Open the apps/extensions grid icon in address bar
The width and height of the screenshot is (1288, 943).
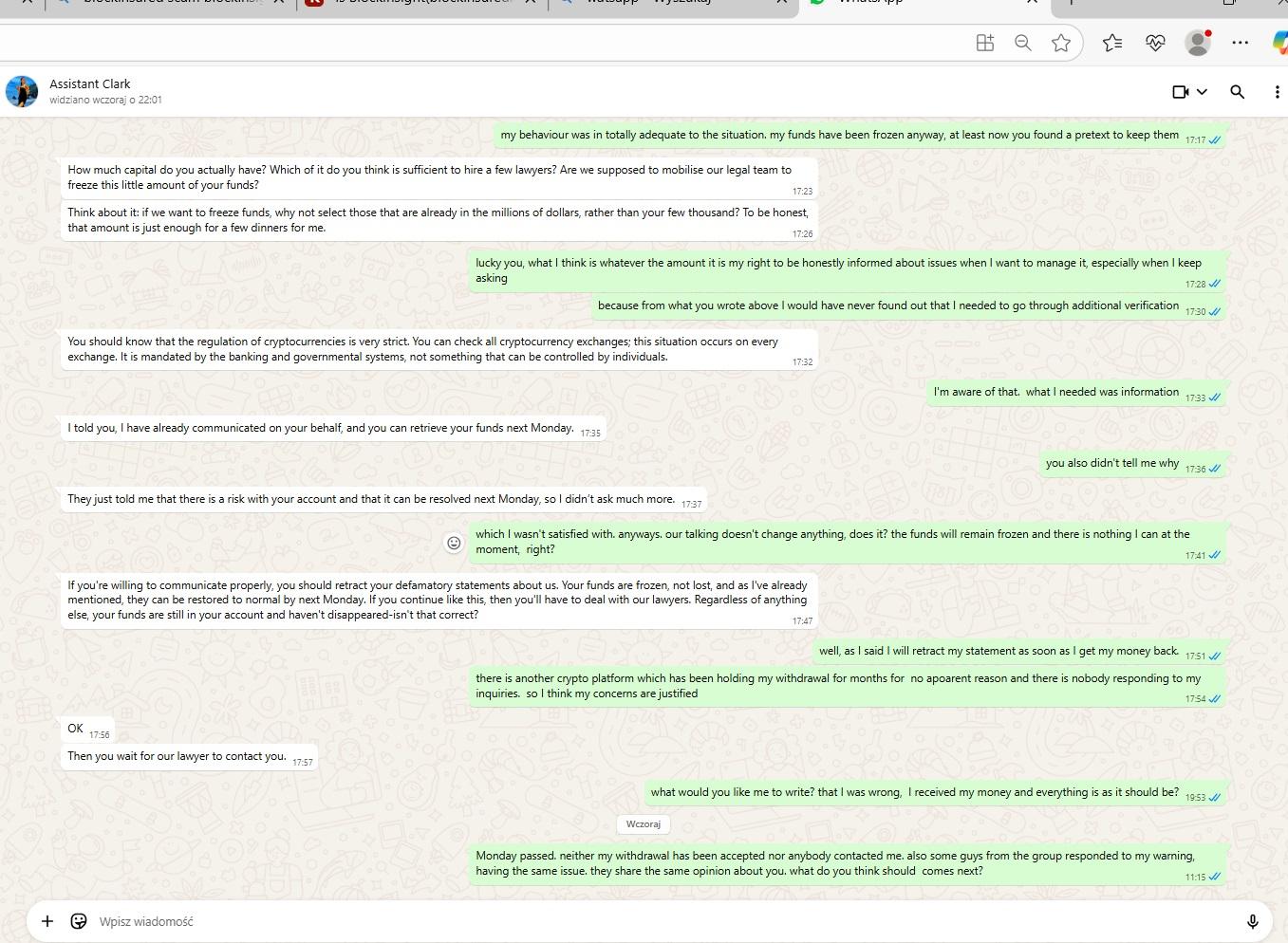985,43
